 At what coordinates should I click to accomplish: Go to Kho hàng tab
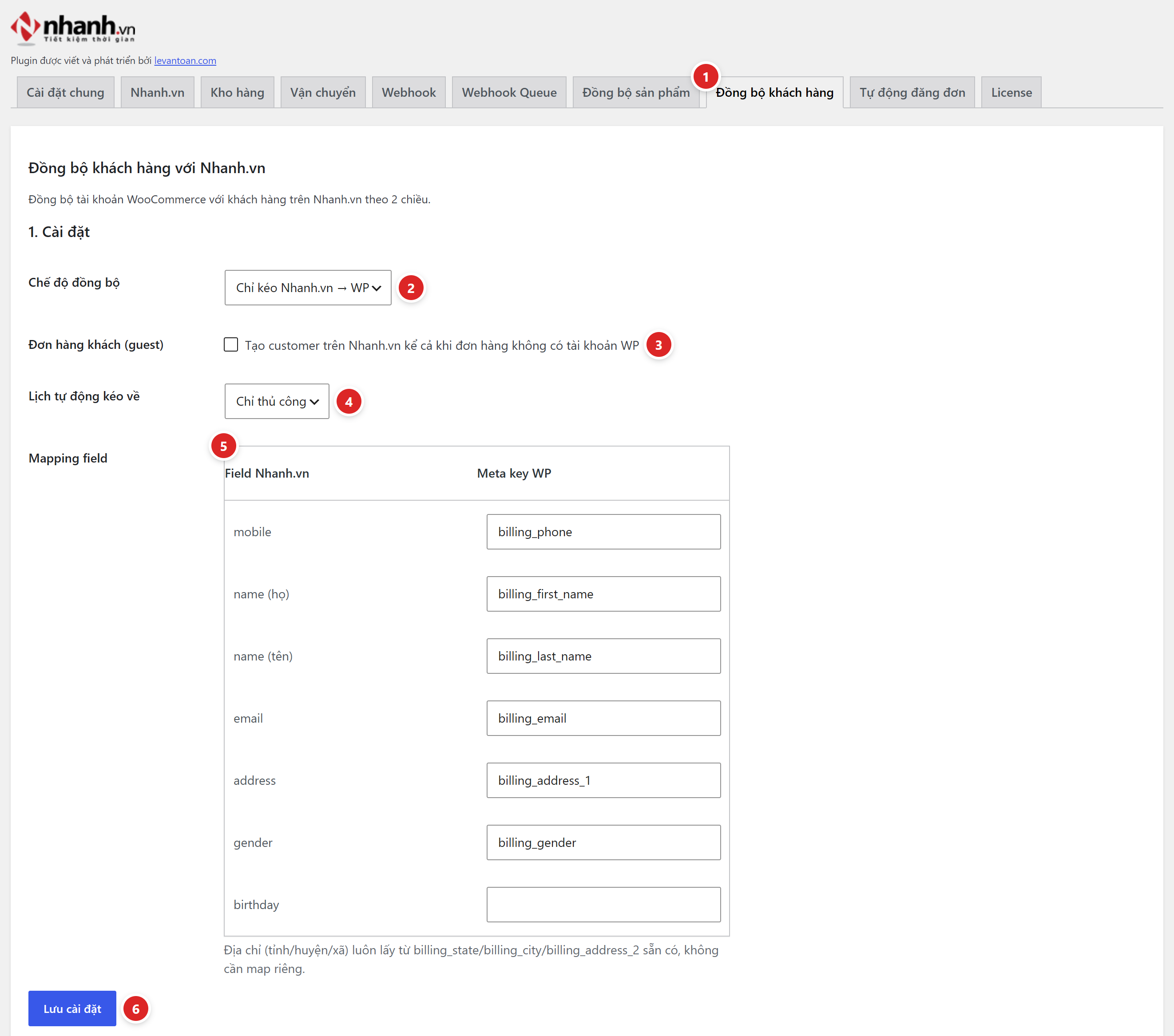(x=237, y=92)
